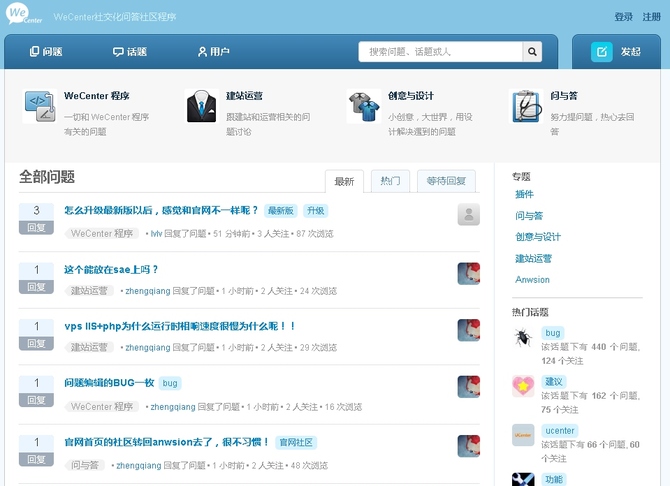Click 问与答 label under 官网首页 question
Screen dimensions: 670x486
(85, 465)
